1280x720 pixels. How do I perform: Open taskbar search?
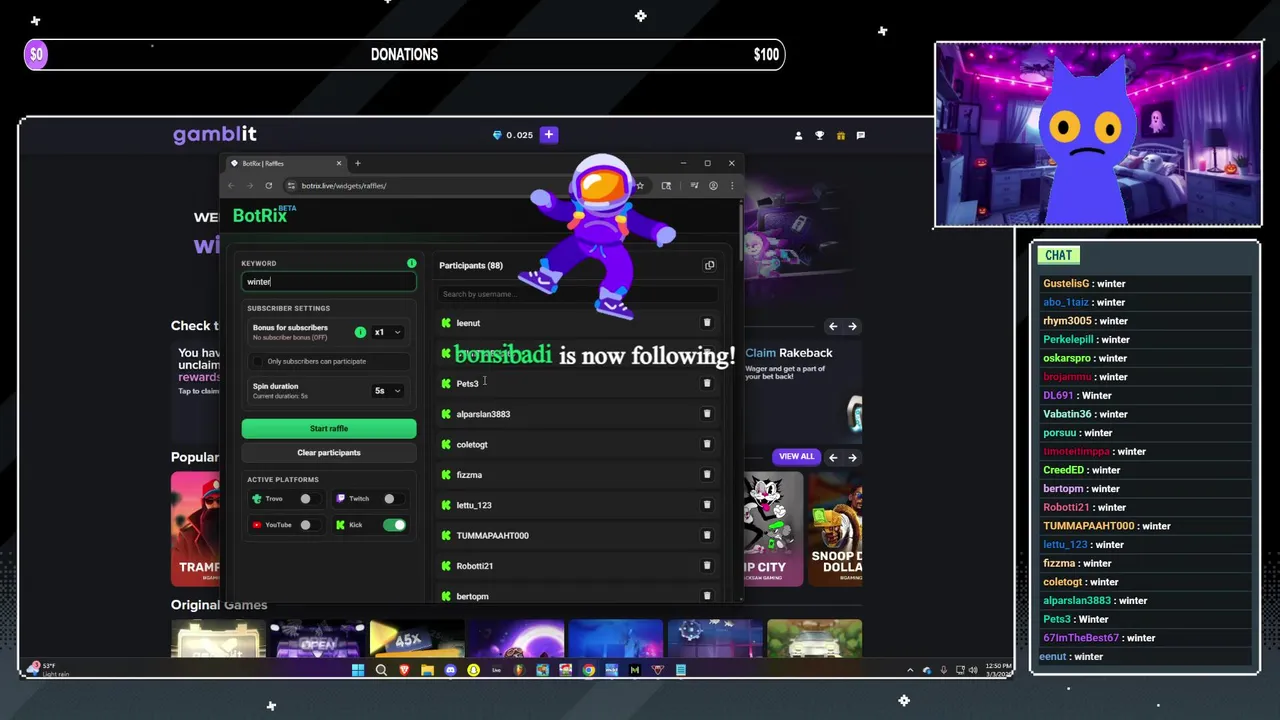tap(381, 670)
